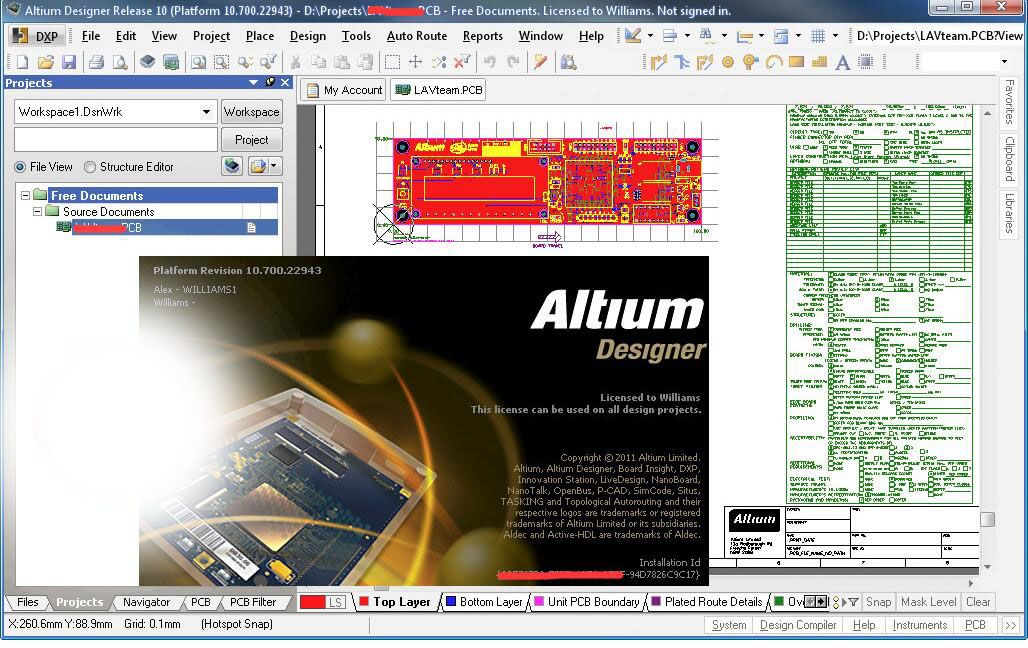Image resolution: width=1028 pixels, height=648 pixels.
Task: Click the Place Fill rectangle icon
Action: click(797, 62)
